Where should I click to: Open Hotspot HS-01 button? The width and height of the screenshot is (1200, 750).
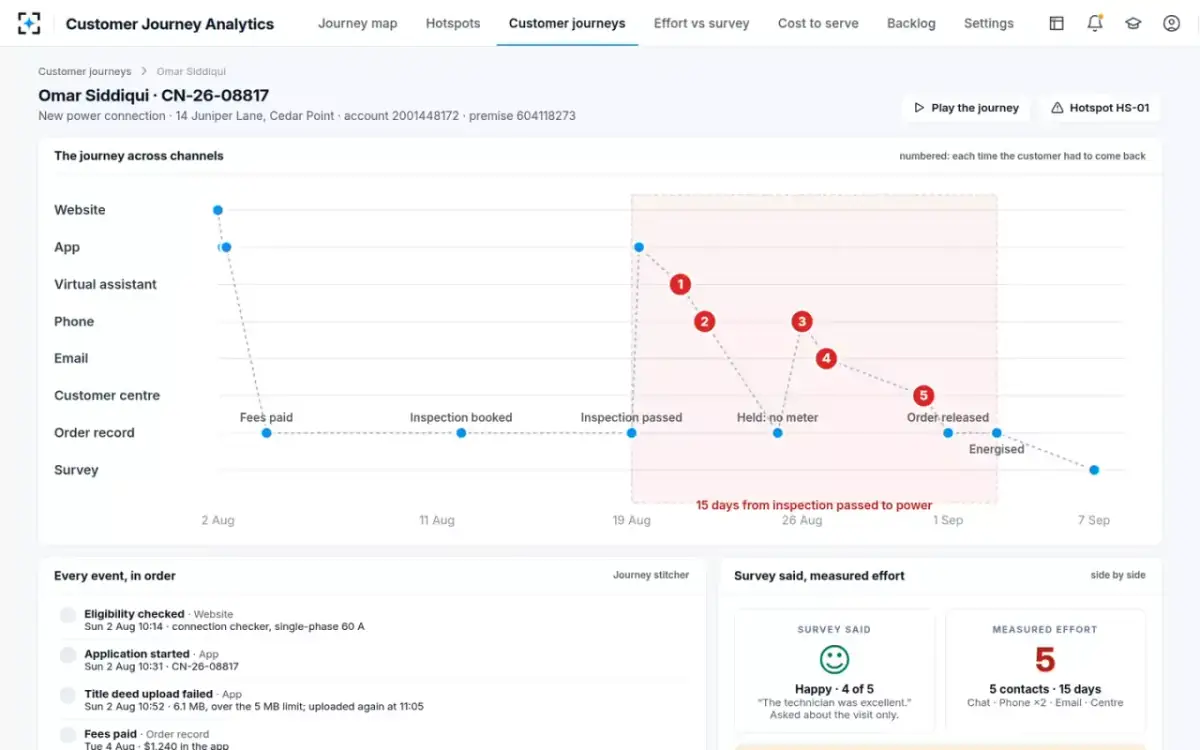click(1099, 108)
